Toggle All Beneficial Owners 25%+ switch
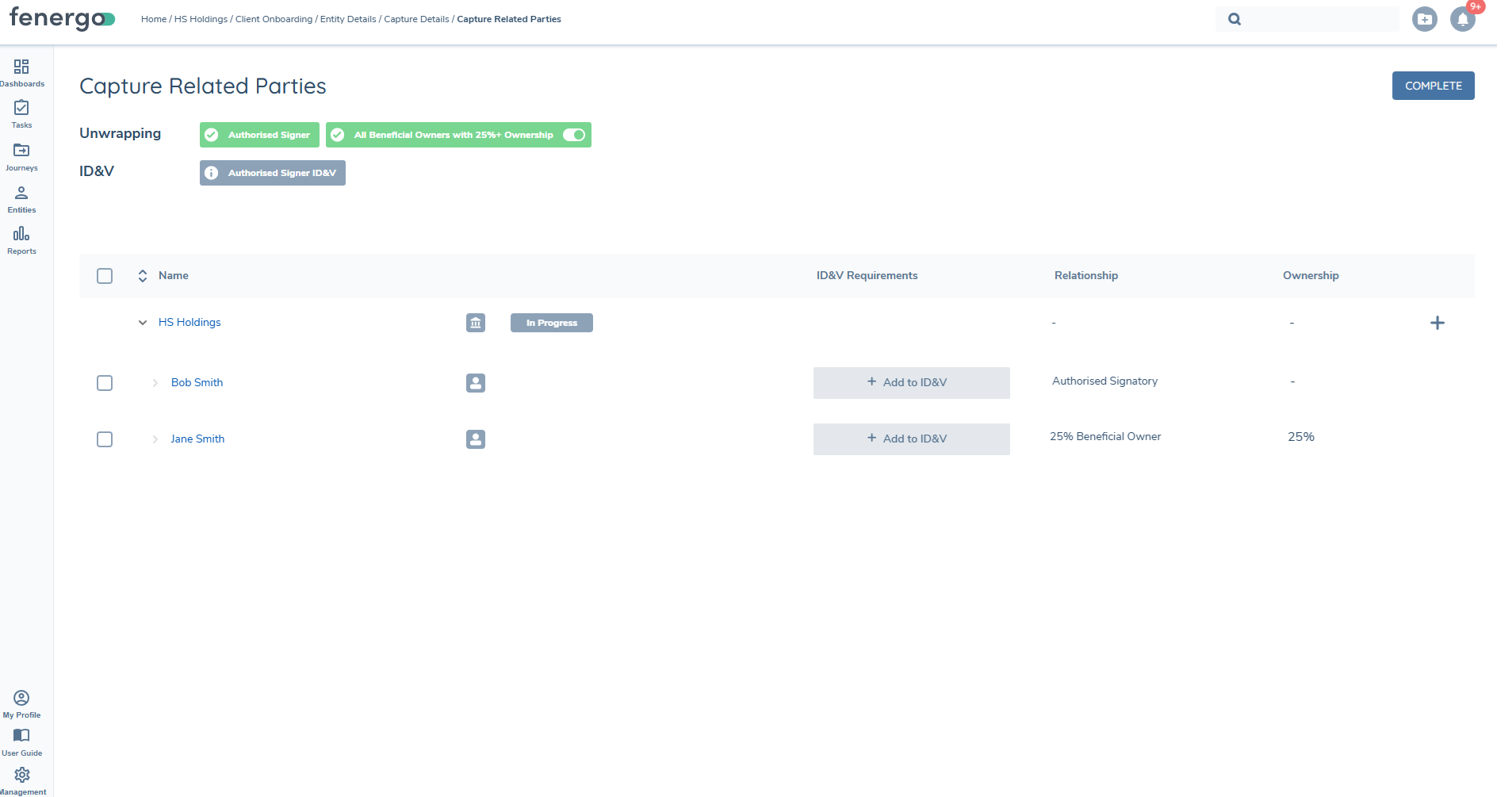 [x=574, y=135]
